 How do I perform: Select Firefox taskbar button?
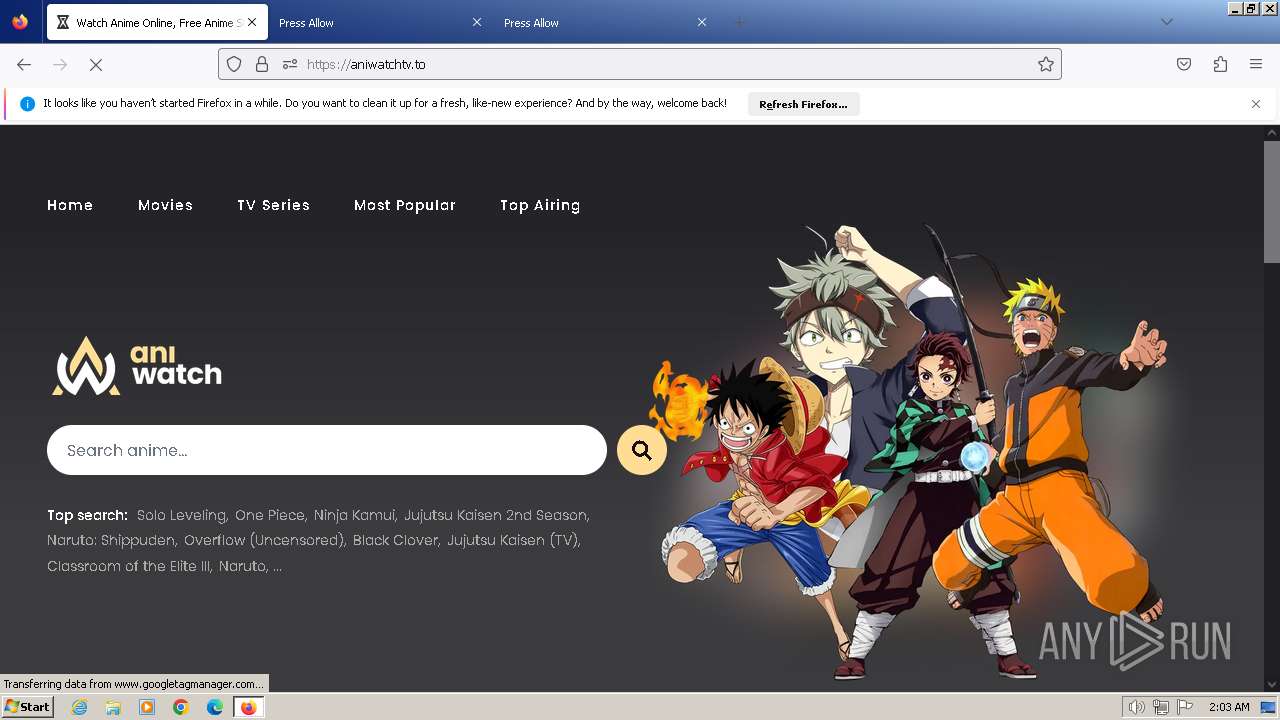249,707
